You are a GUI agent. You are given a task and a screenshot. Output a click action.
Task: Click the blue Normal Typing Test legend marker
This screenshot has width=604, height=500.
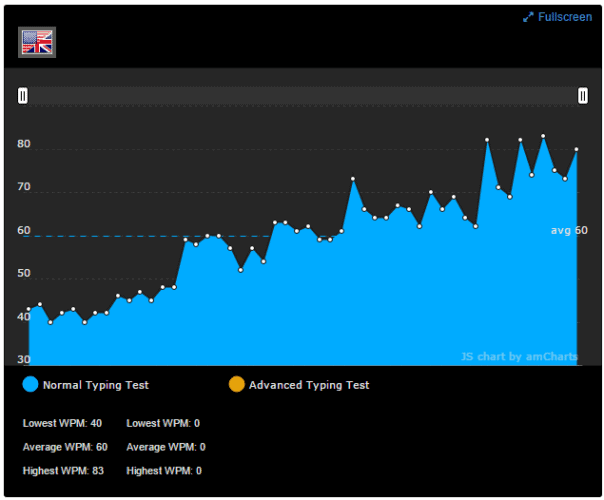[30, 384]
